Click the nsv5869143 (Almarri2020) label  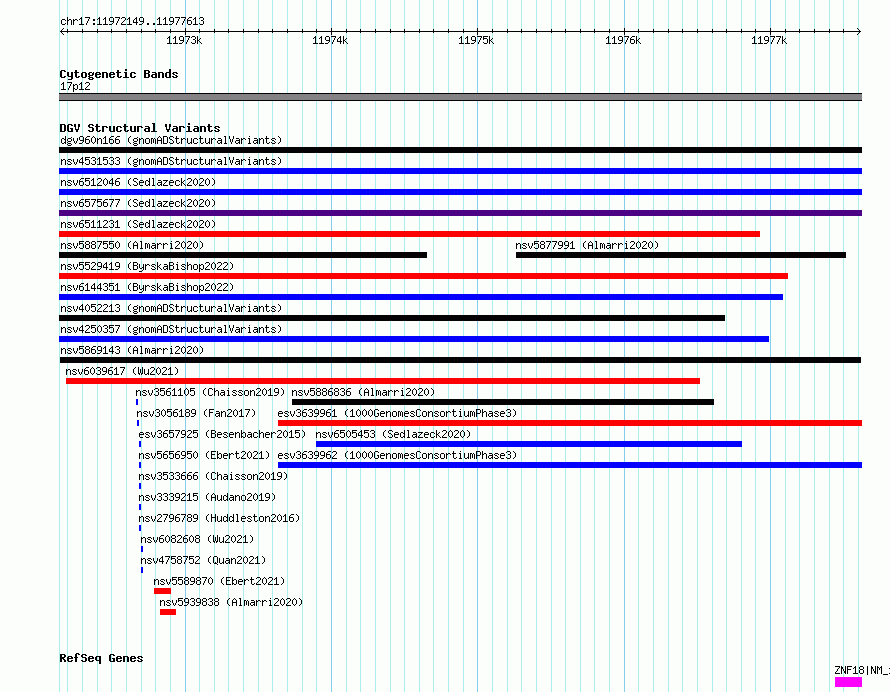coord(132,350)
